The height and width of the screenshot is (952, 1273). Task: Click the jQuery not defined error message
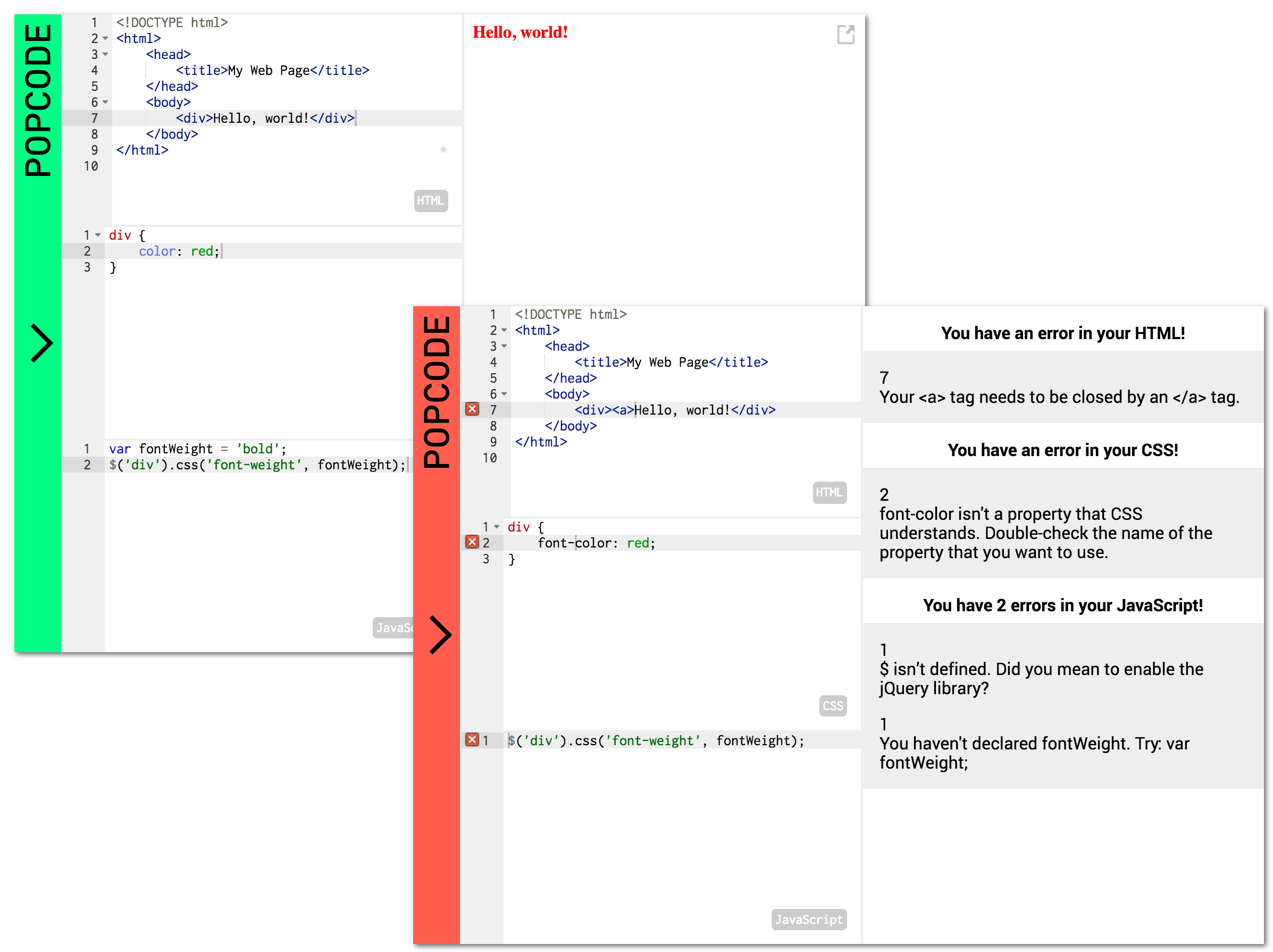click(x=1041, y=678)
